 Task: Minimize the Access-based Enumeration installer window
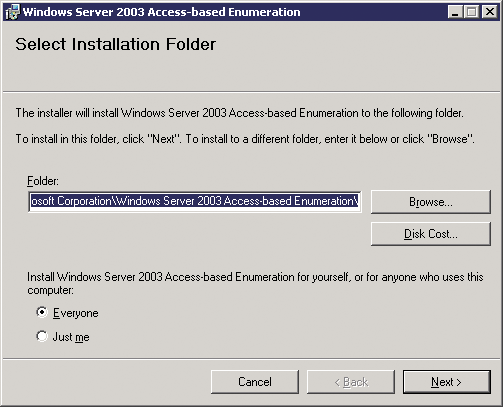point(455,12)
